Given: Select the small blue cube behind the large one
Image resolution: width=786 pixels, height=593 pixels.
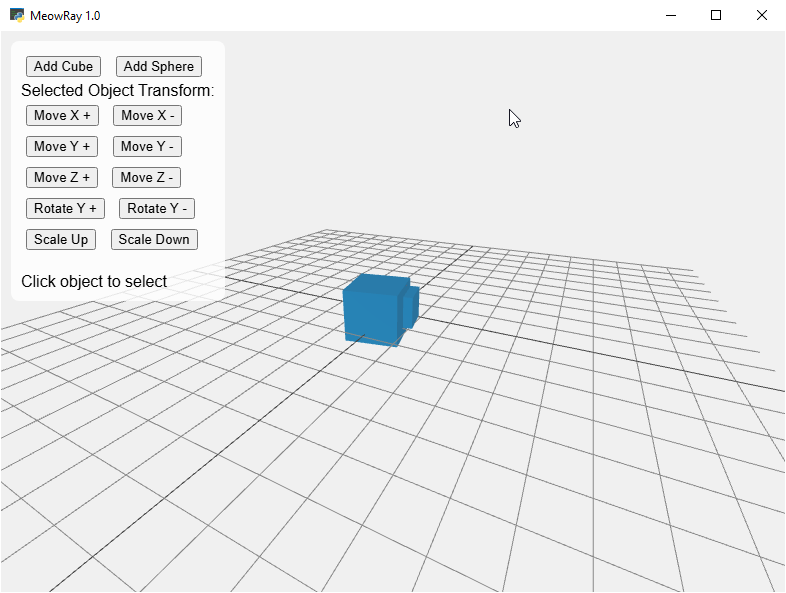Looking at the screenshot, I should 414,307.
